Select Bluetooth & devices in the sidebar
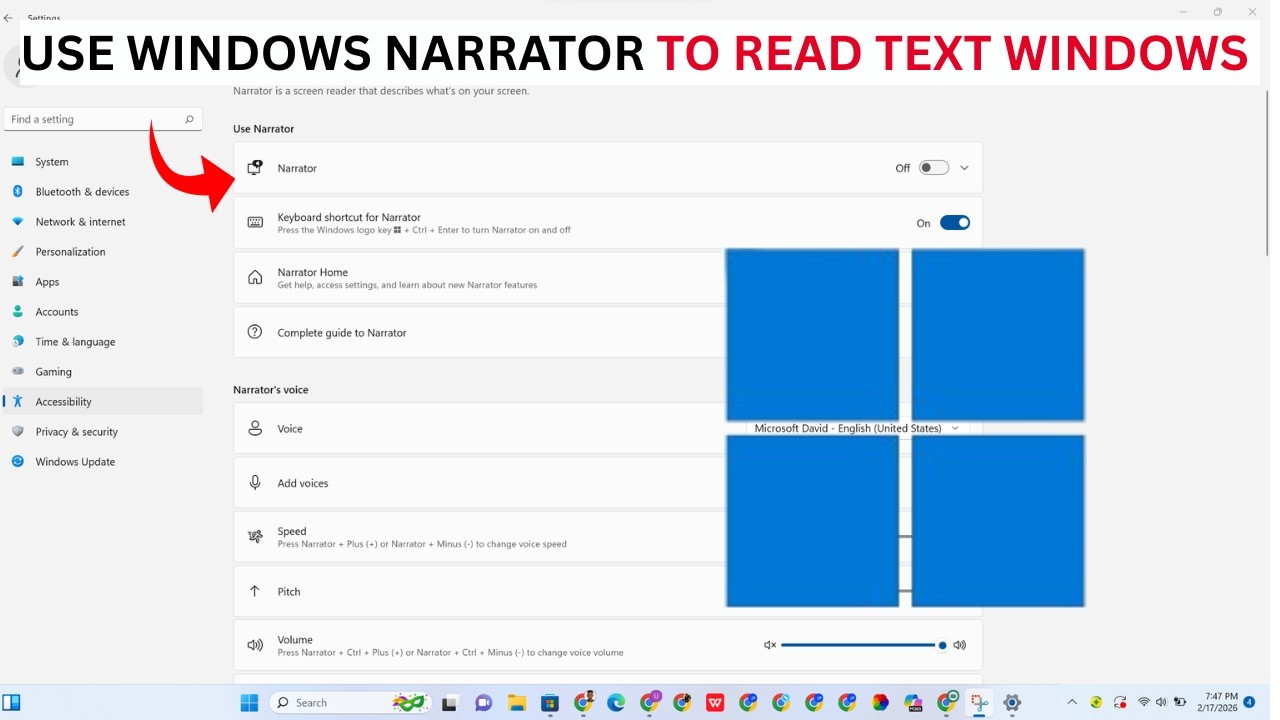 pos(104,191)
